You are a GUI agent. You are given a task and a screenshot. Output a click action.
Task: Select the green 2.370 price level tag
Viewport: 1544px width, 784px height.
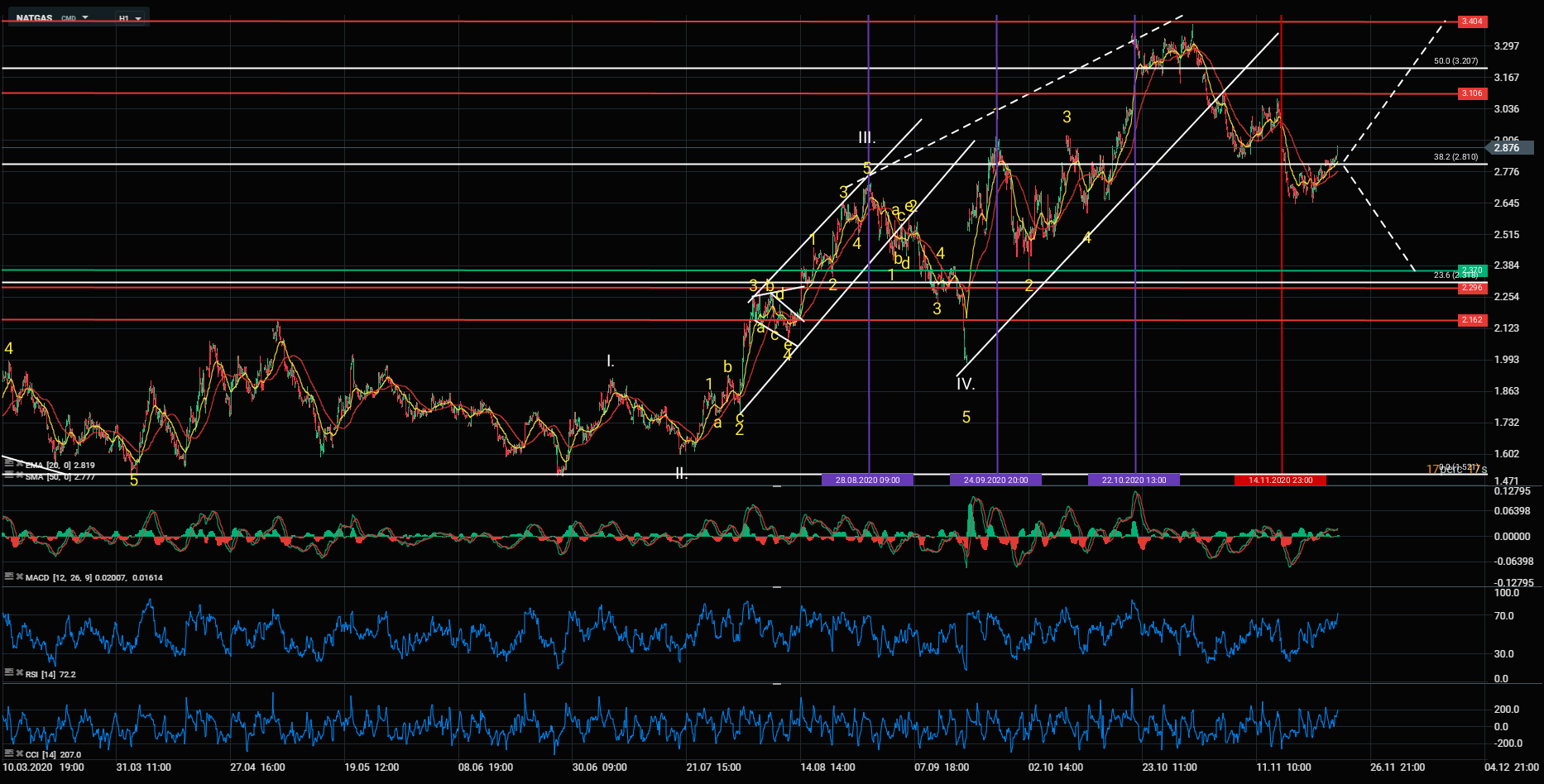[1471, 270]
